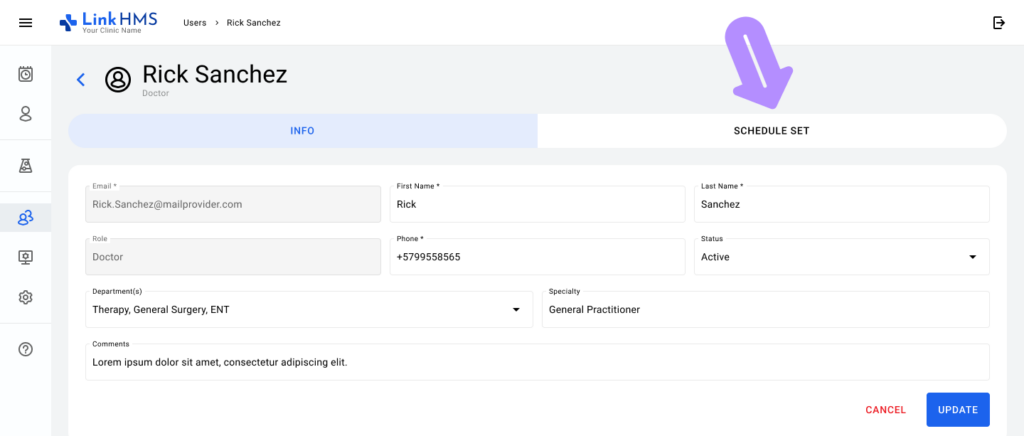
Task: Click the Rick Sanchez page heading
Action: pos(215,74)
